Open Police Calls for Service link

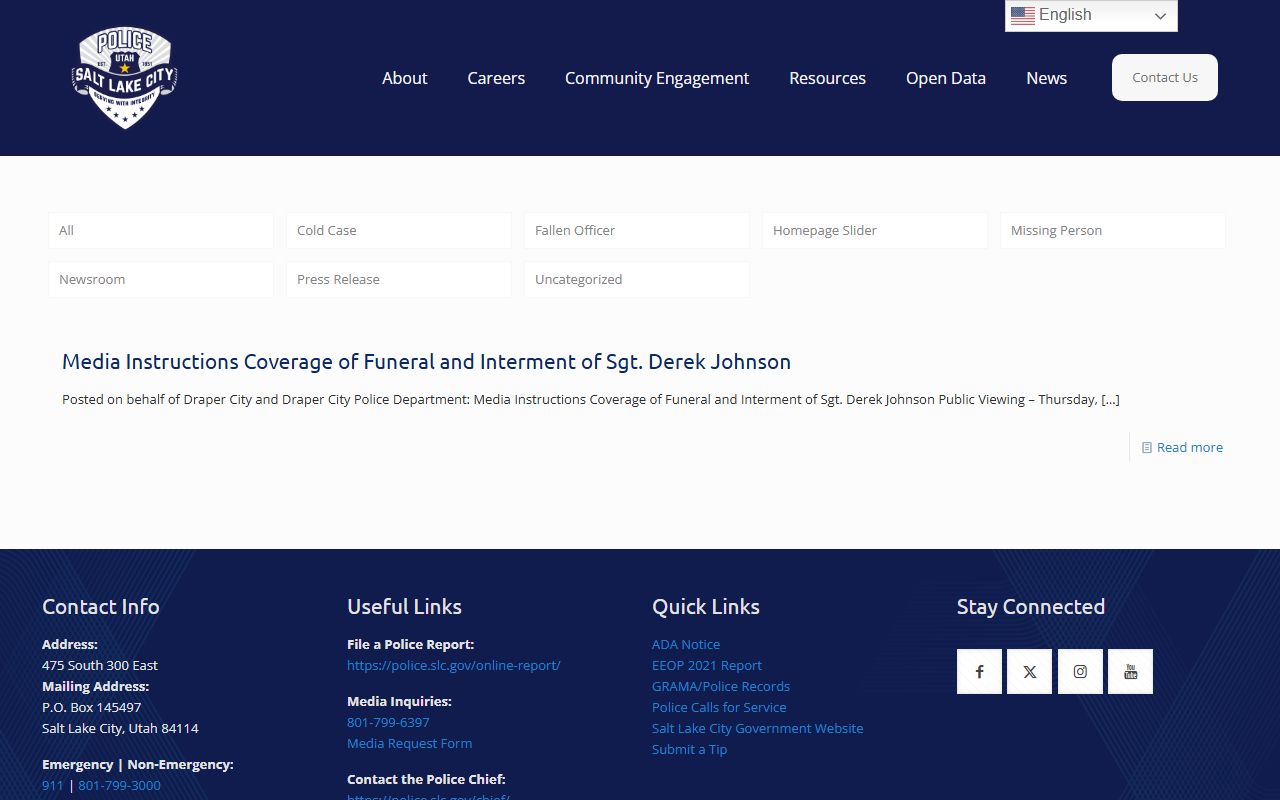tap(719, 707)
